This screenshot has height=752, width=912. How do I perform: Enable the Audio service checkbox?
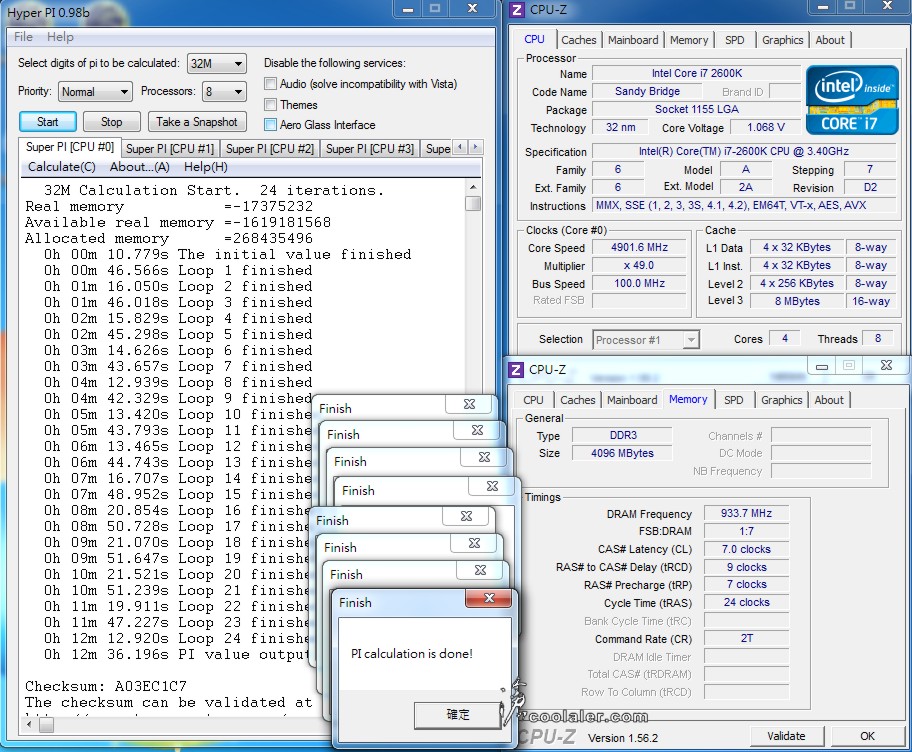point(270,84)
